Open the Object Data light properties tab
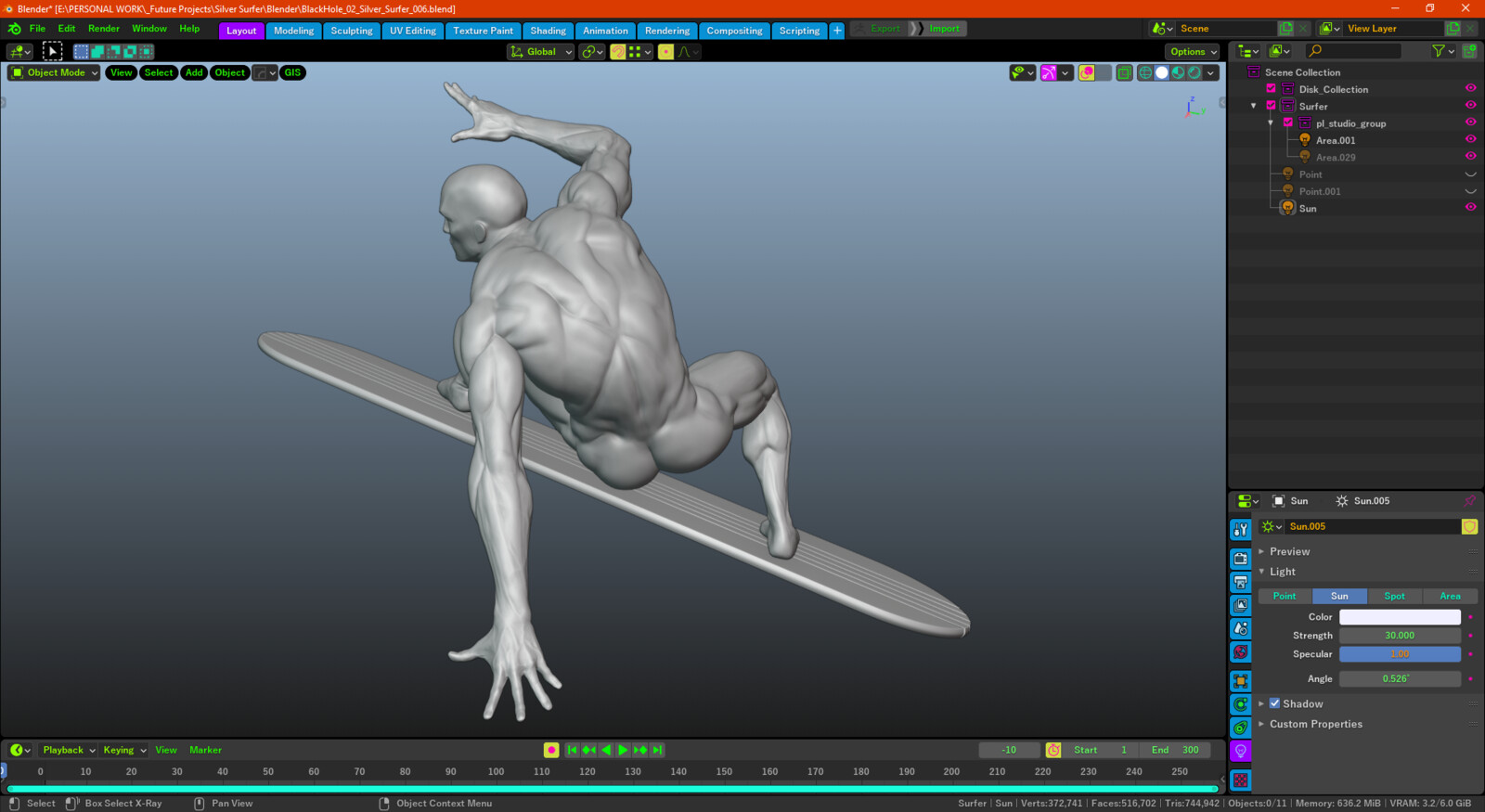 pos(1241,751)
